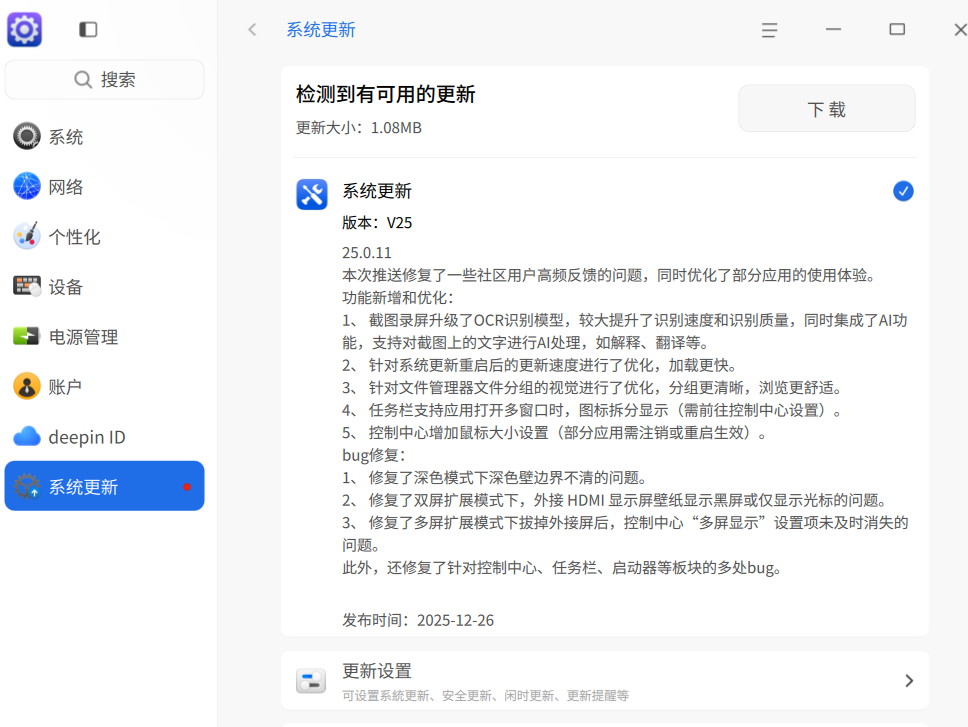Uncheck the 系统更新 blue checkmark
This screenshot has width=968, height=727.
(x=903, y=191)
